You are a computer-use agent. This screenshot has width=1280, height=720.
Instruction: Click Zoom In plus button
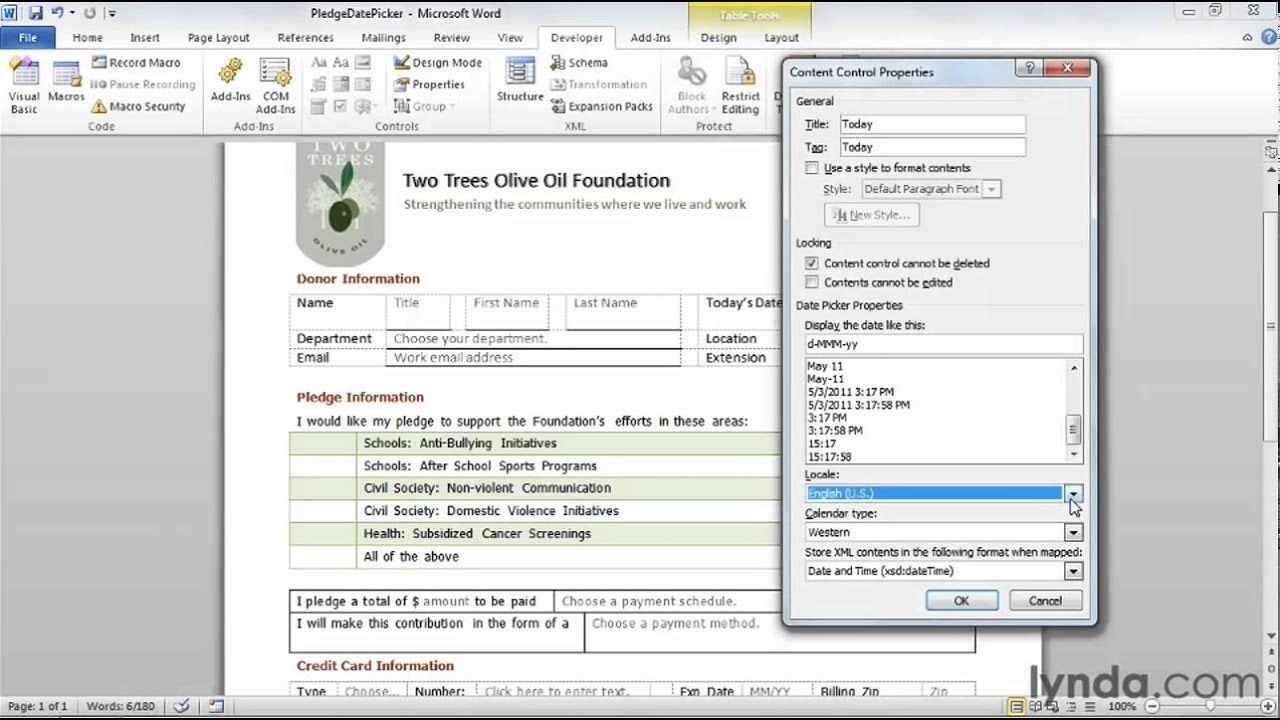[x=1269, y=706]
